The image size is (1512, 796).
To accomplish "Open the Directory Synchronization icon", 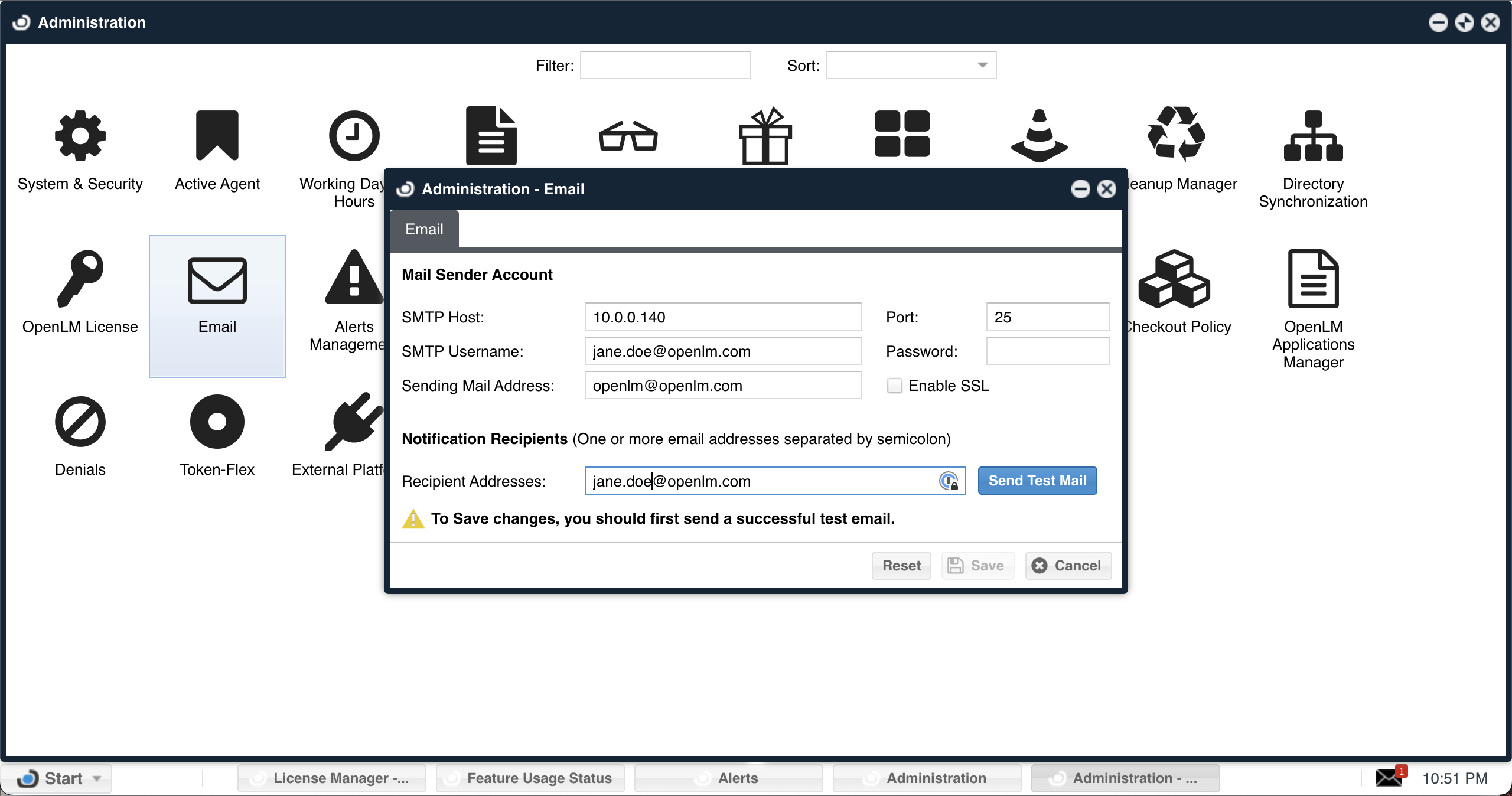I will pos(1312,136).
